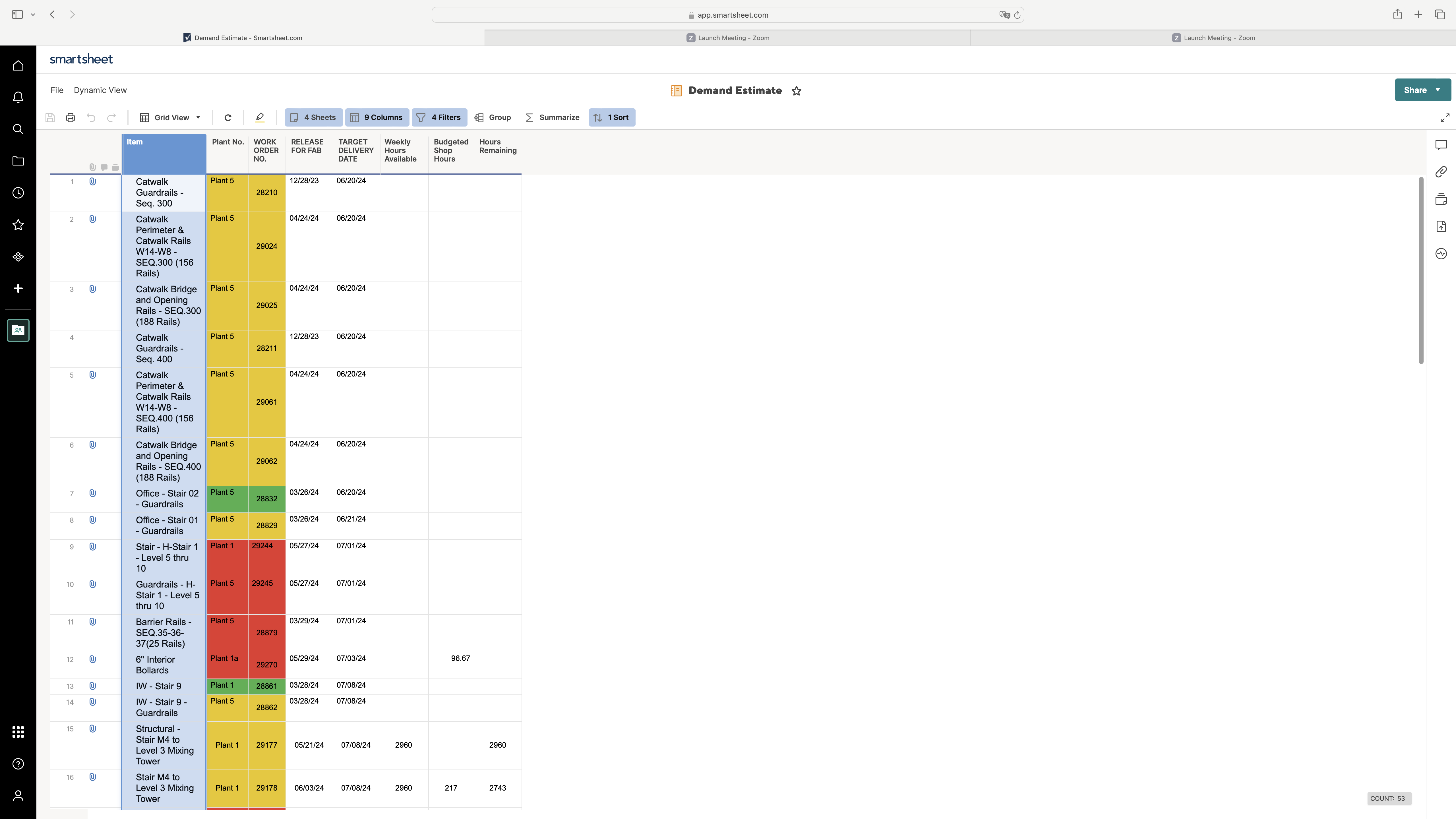Open Favorites star in left sidebar

18,225
